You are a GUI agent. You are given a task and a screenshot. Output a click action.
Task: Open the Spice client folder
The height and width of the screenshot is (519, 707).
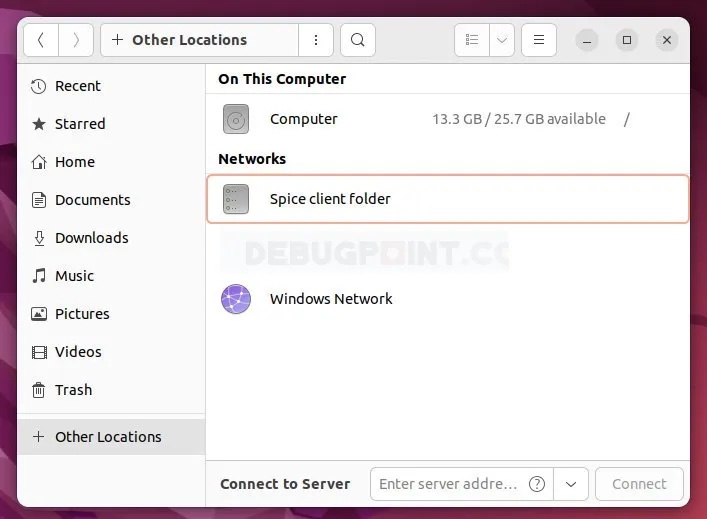(330, 199)
